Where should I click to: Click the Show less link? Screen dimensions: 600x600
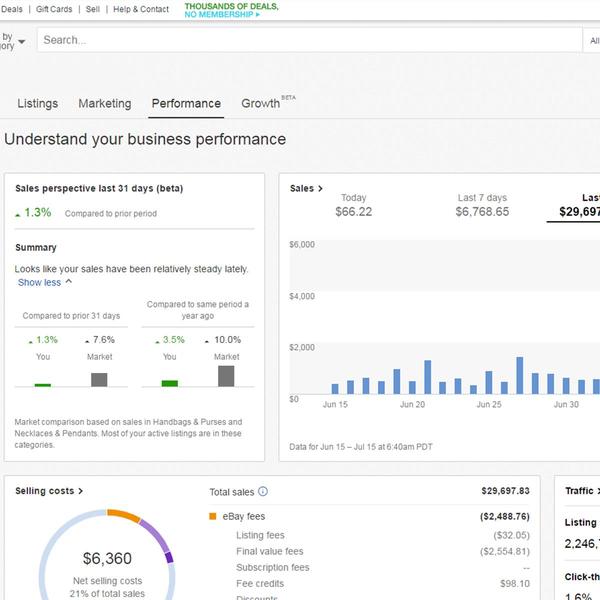coord(39,282)
